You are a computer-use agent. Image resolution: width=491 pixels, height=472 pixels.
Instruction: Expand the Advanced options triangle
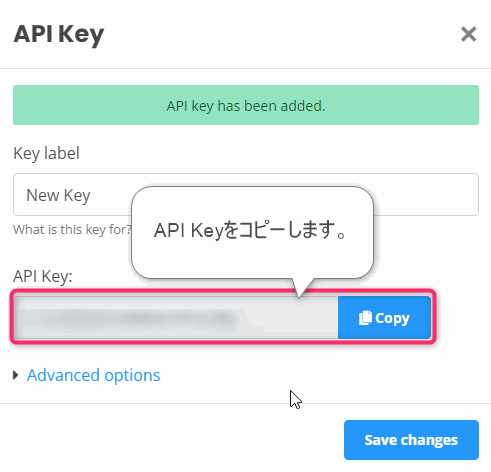(x=15, y=375)
